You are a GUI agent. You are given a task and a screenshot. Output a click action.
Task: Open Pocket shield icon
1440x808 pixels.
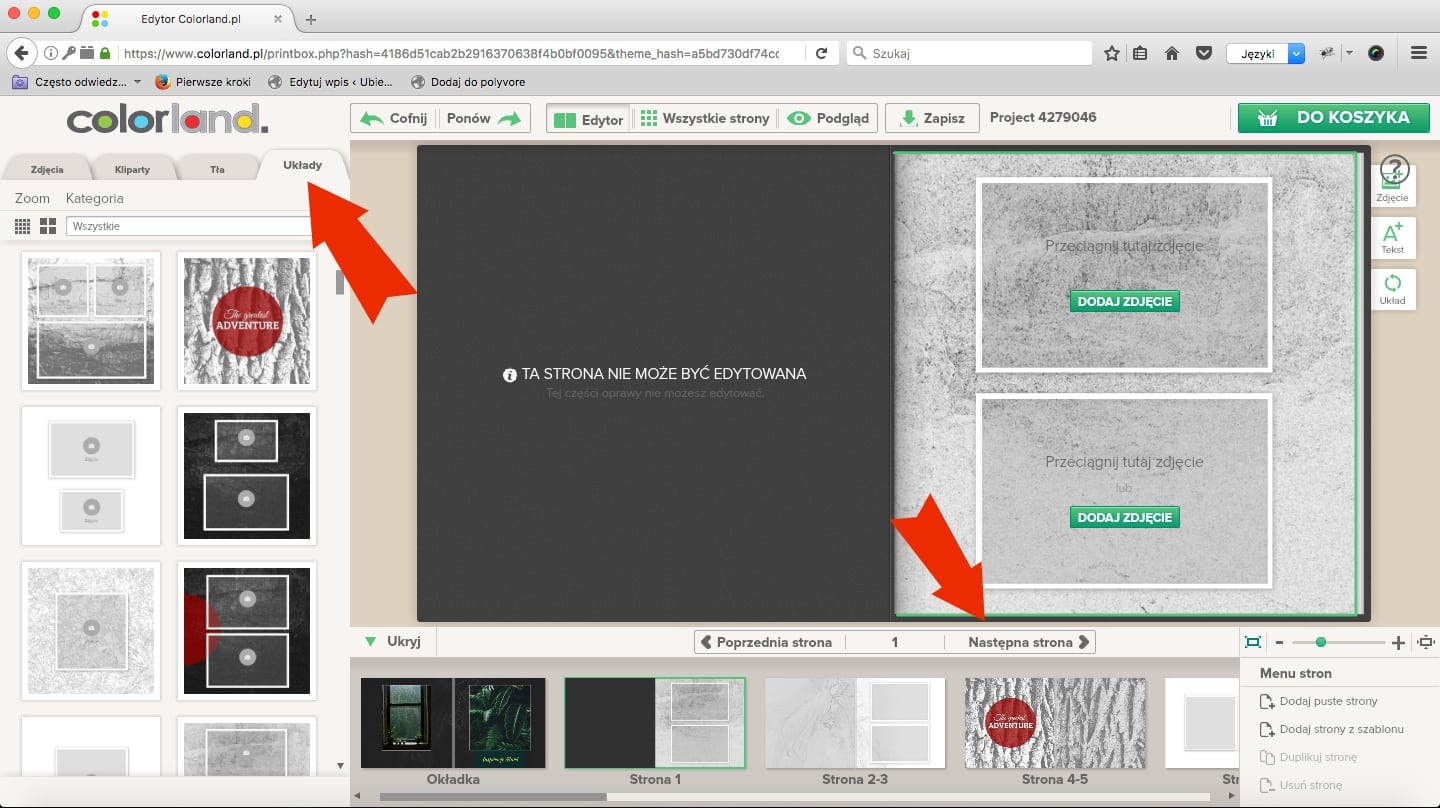[x=1204, y=53]
